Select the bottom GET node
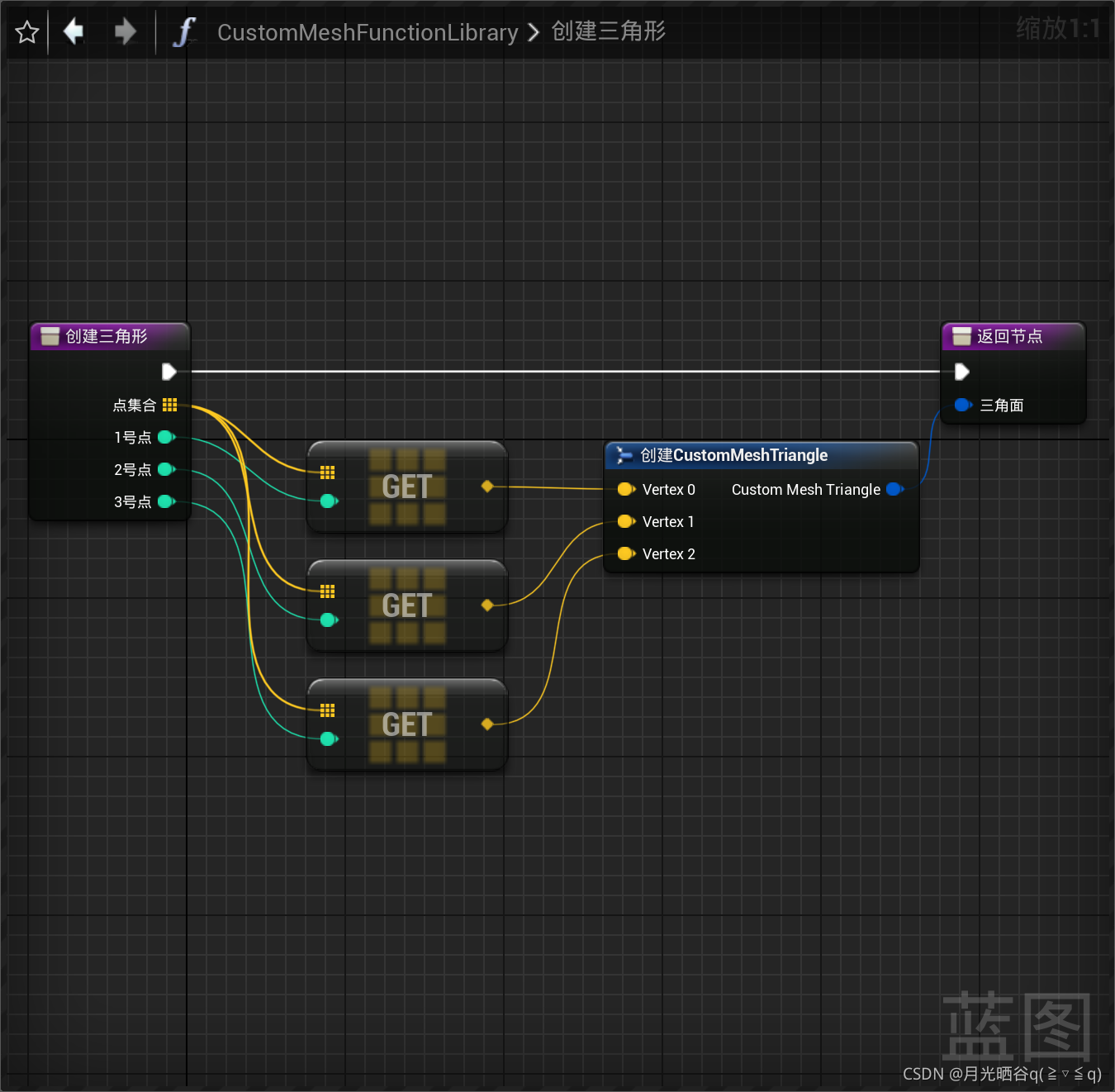1115x1092 pixels. point(406,724)
